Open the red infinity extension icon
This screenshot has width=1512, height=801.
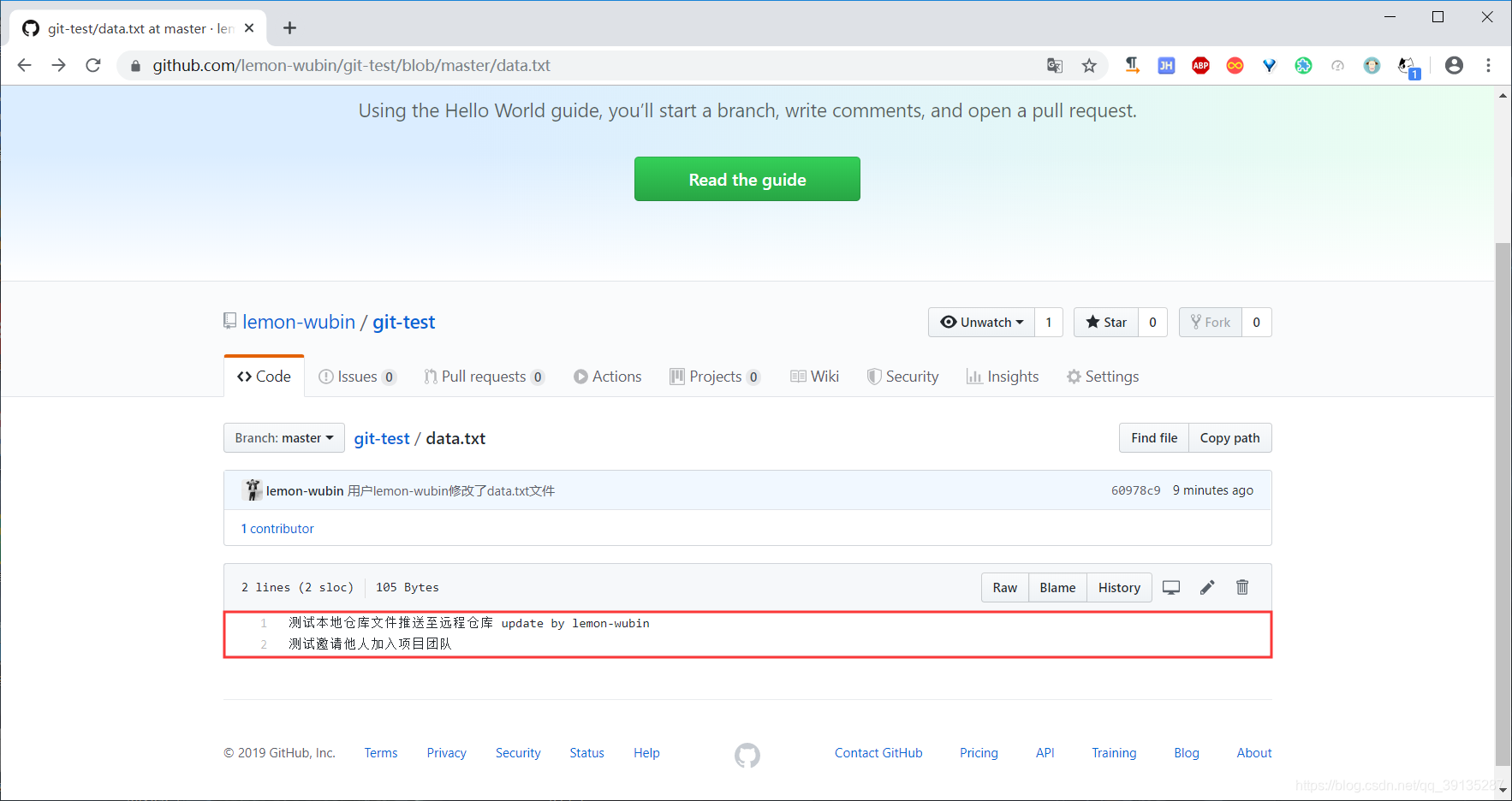1235,66
